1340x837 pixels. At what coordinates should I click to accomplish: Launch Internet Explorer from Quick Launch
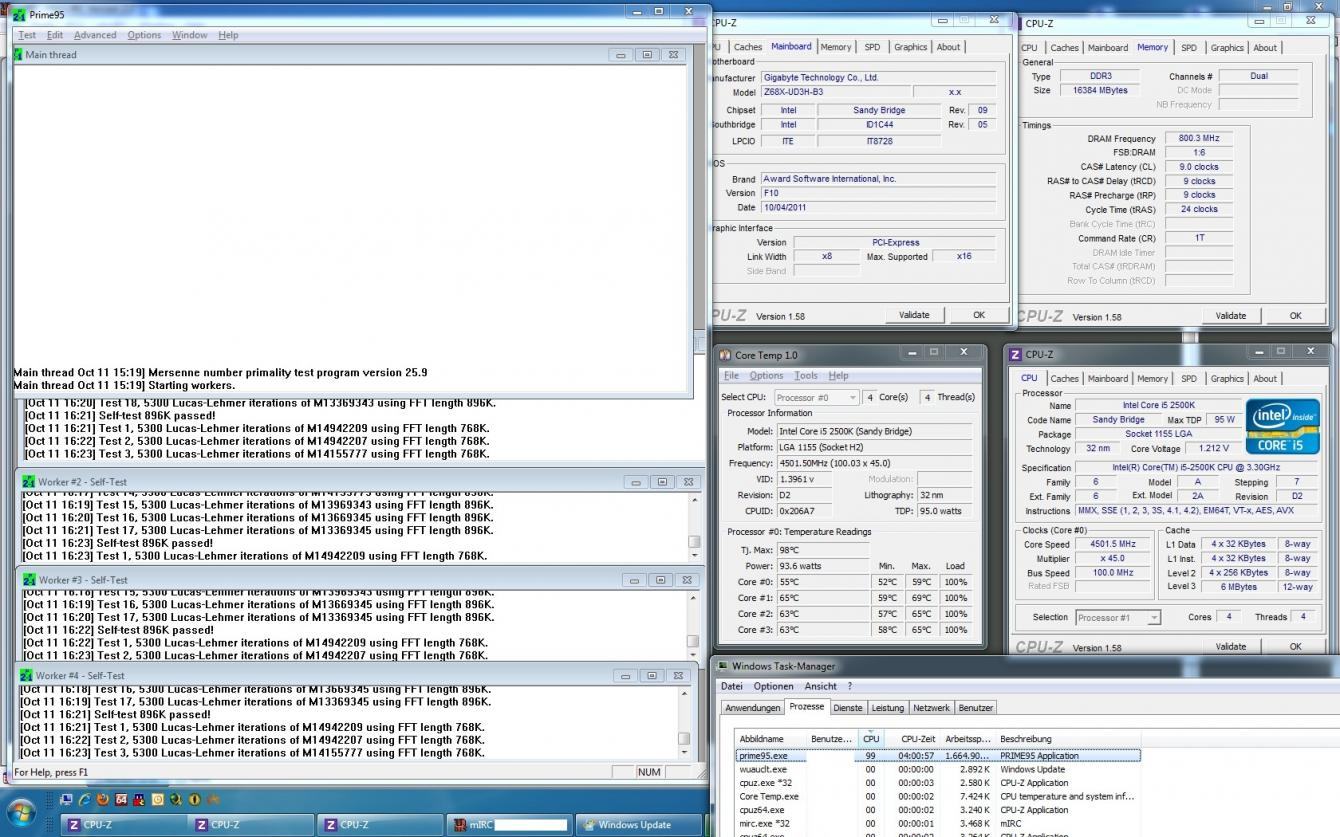coord(85,799)
